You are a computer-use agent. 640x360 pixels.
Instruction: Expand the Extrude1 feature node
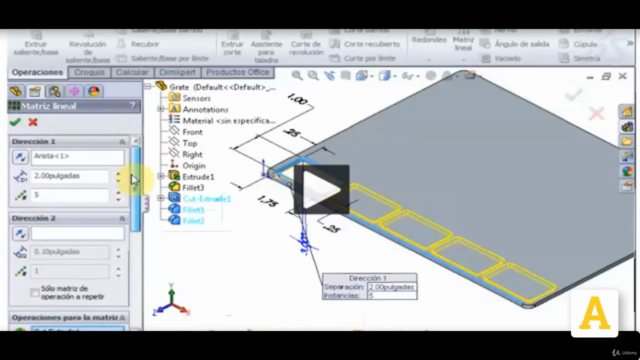tap(161, 176)
